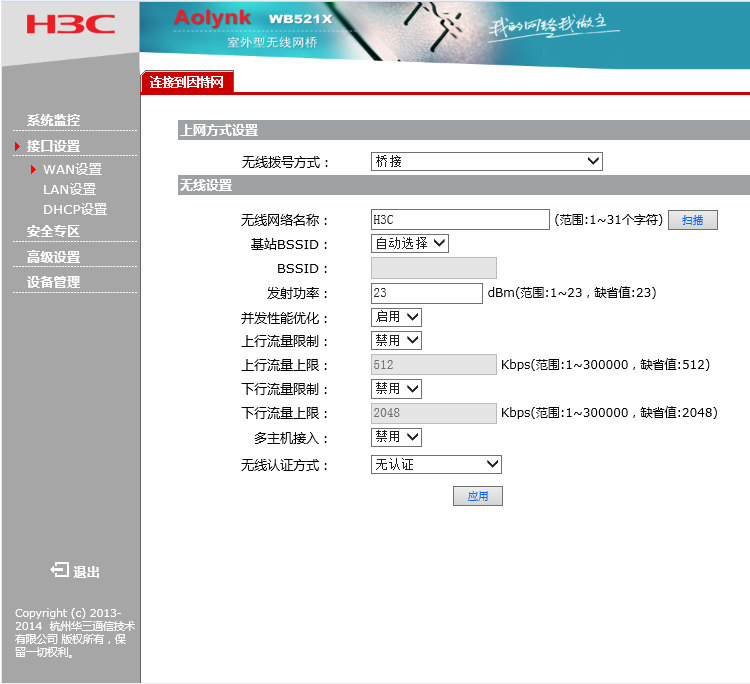Click the 无线网络名称 input field
The height and width of the screenshot is (684, 750).
click(x=460, y=220)
